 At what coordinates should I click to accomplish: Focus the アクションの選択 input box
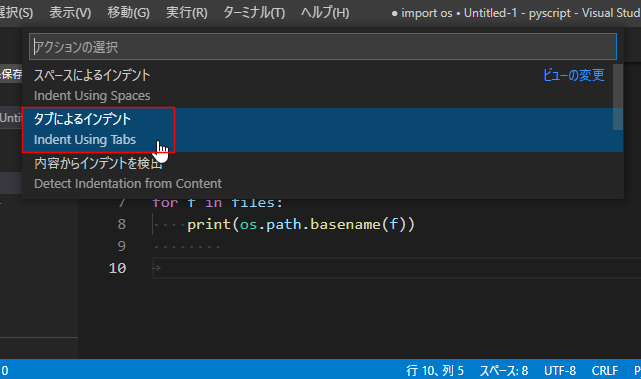point(323,47)
